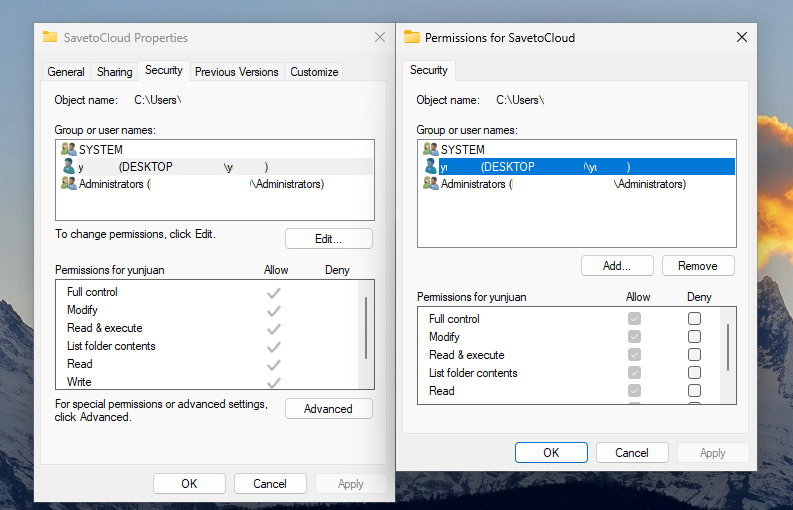Open the Previous Versions tab
This screenshot has height=510, width=793.
[236, 72]
